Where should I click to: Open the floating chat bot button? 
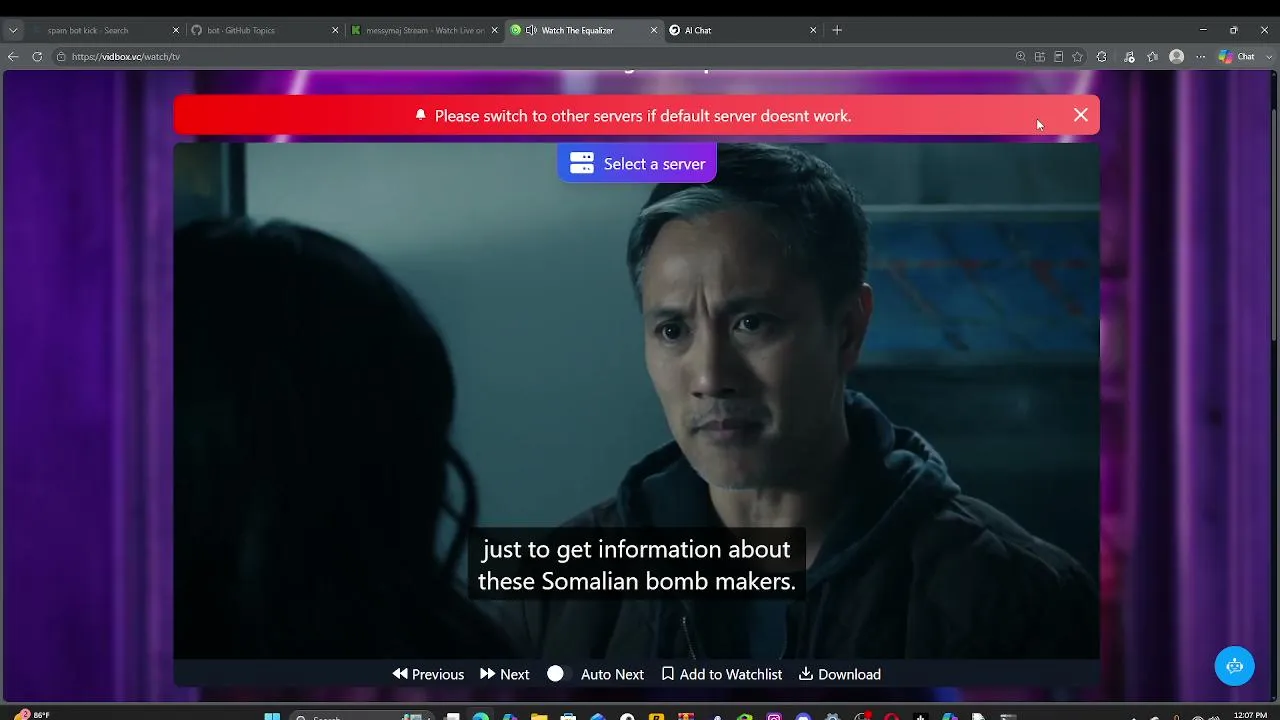coord(1234,666)
